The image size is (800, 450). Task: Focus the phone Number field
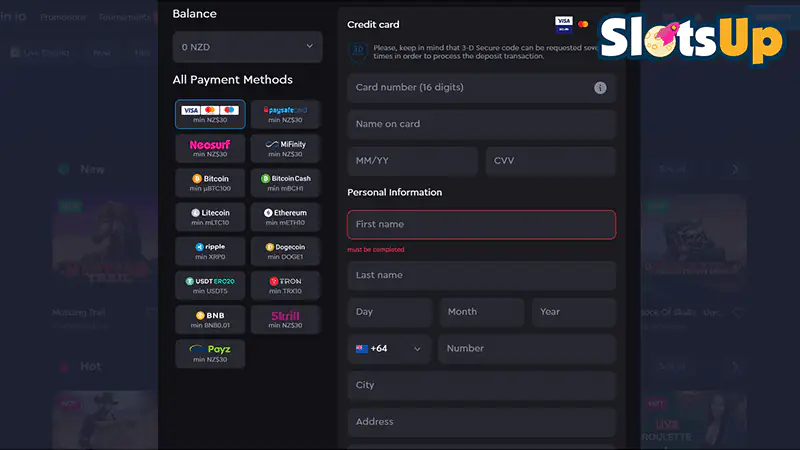point(527,349)
